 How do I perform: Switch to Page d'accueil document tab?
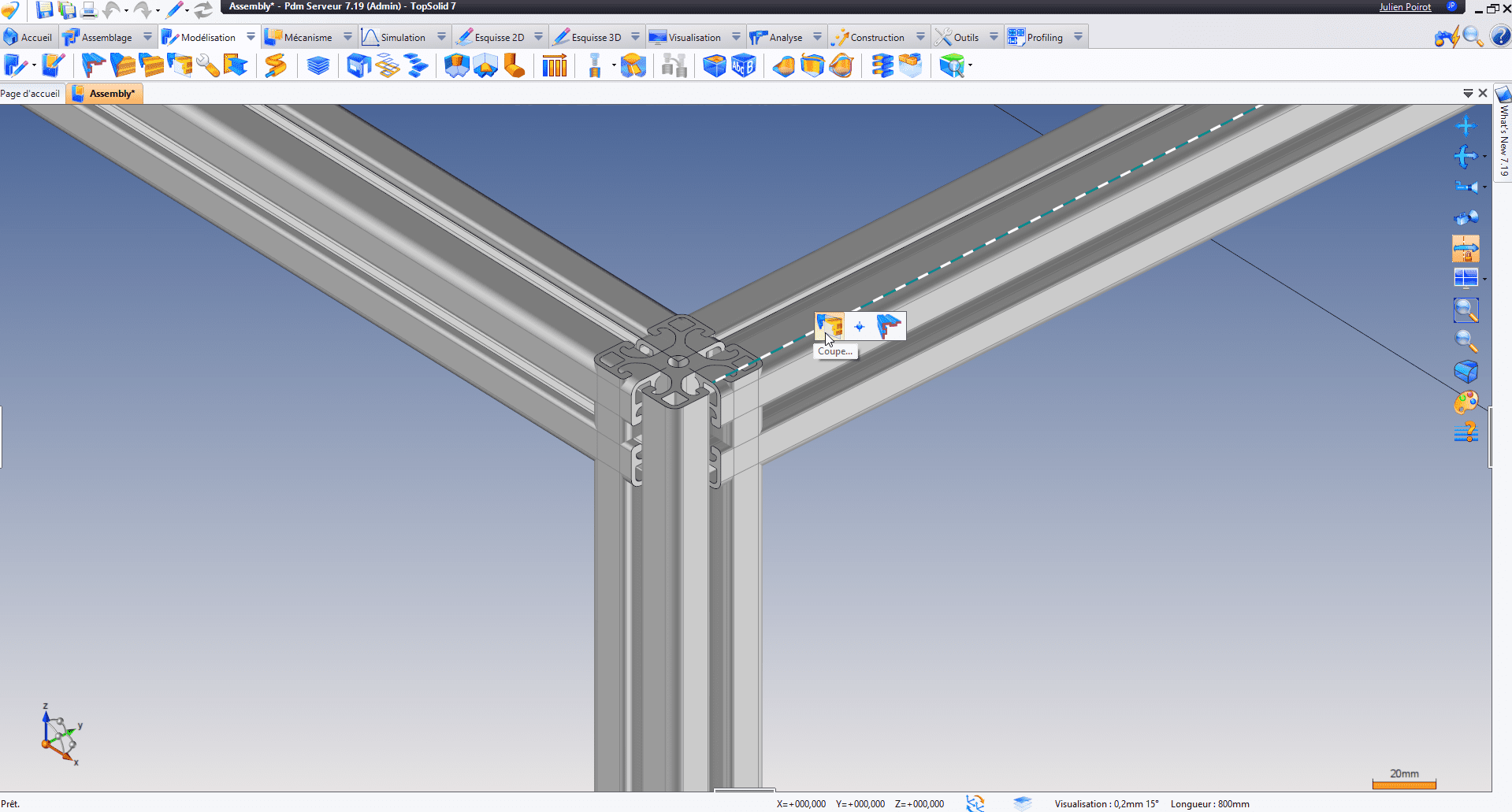[30, 94]
